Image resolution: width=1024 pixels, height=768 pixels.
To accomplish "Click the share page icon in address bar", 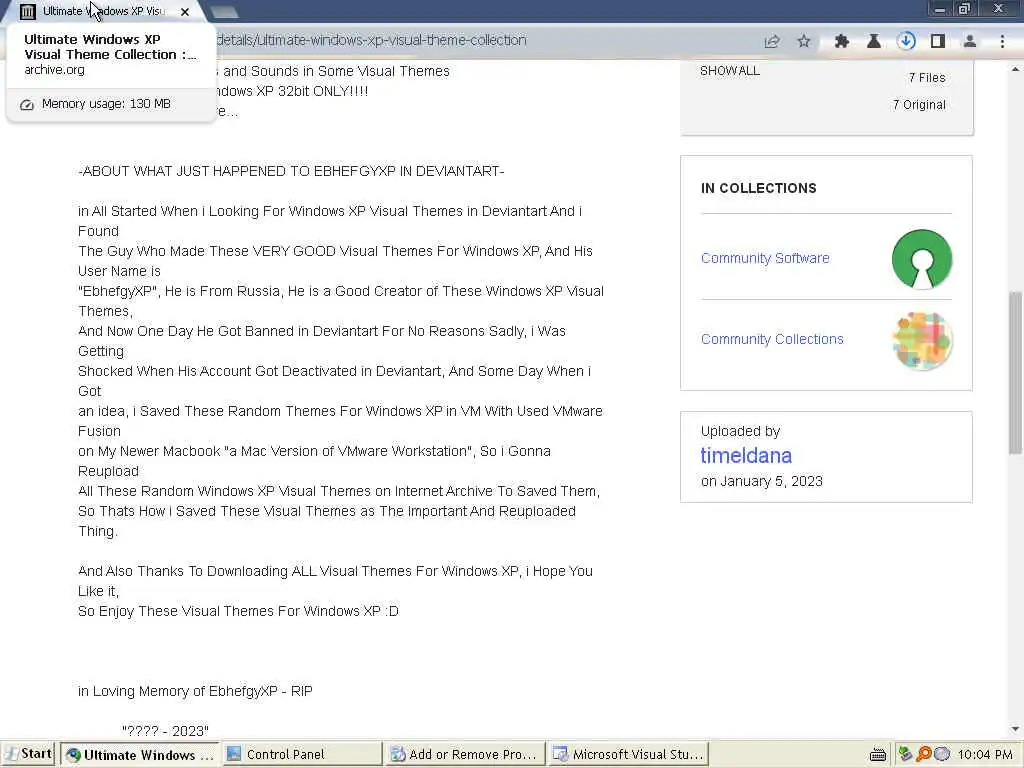I will [772, 41].
